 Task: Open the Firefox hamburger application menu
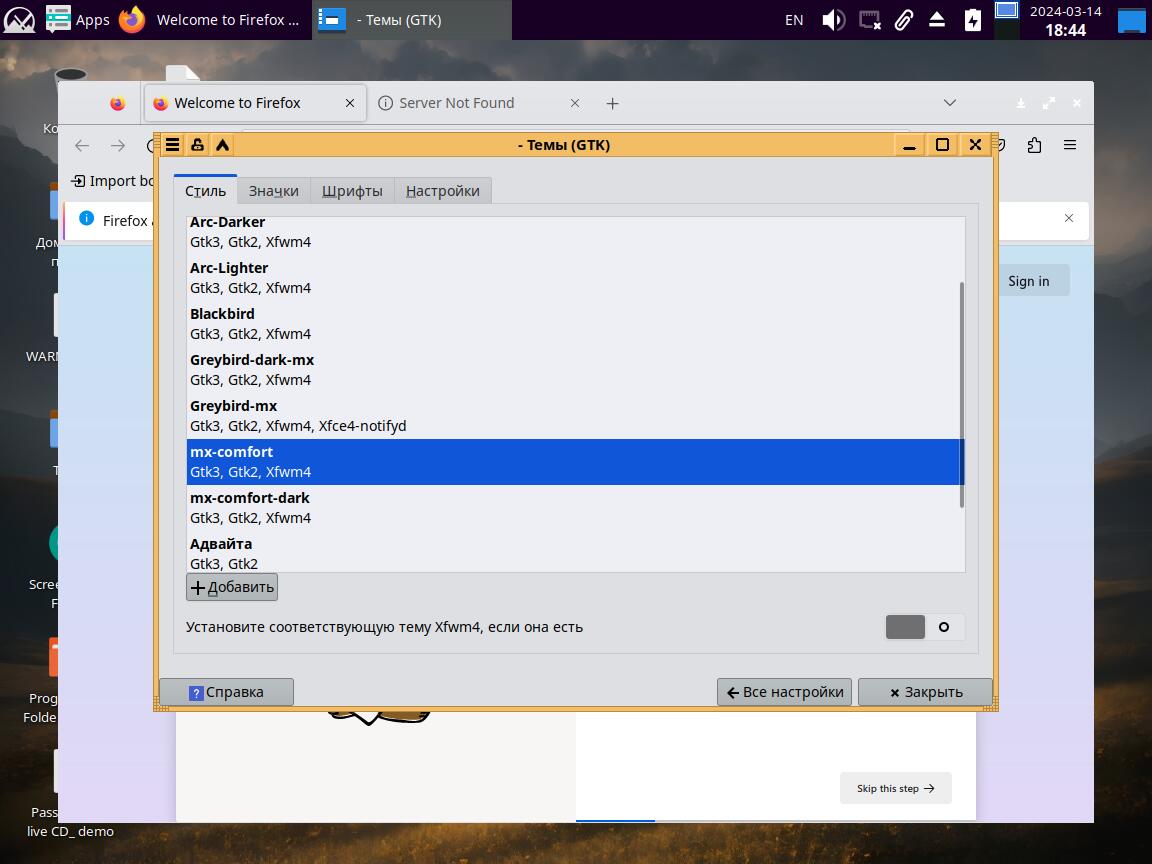1070,145
